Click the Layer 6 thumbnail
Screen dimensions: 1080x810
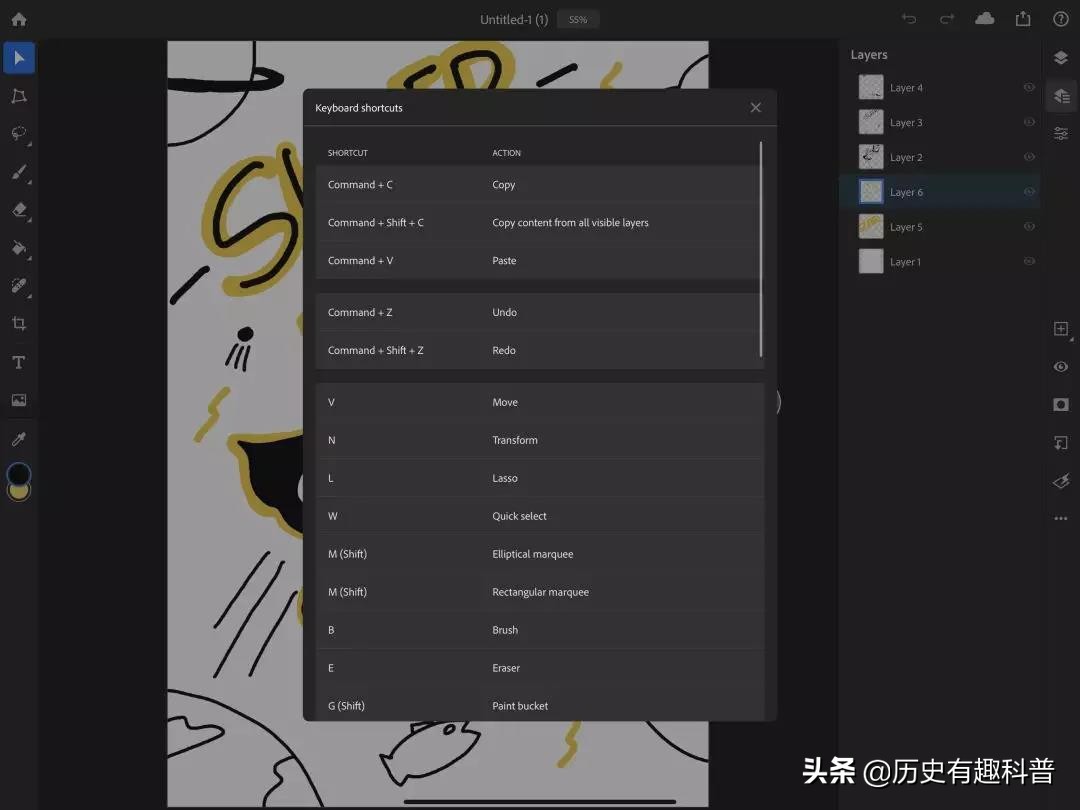[x=869, y=191]
